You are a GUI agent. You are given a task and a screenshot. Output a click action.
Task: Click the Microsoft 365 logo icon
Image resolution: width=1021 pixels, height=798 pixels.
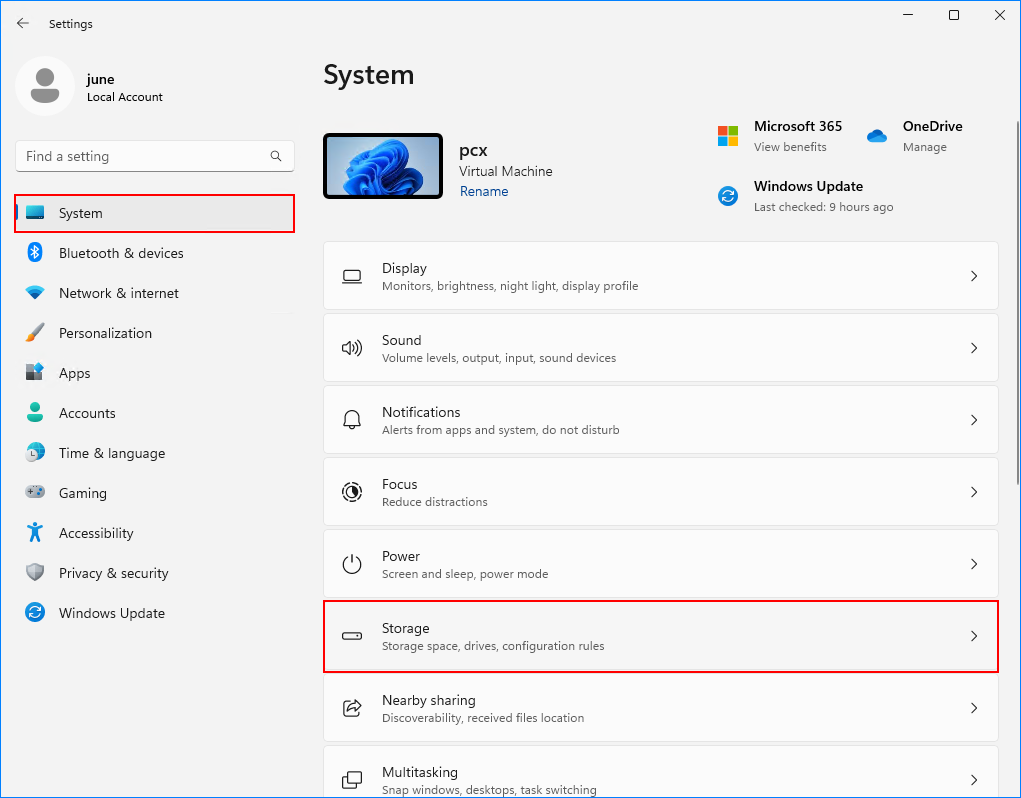click(728, 136)
